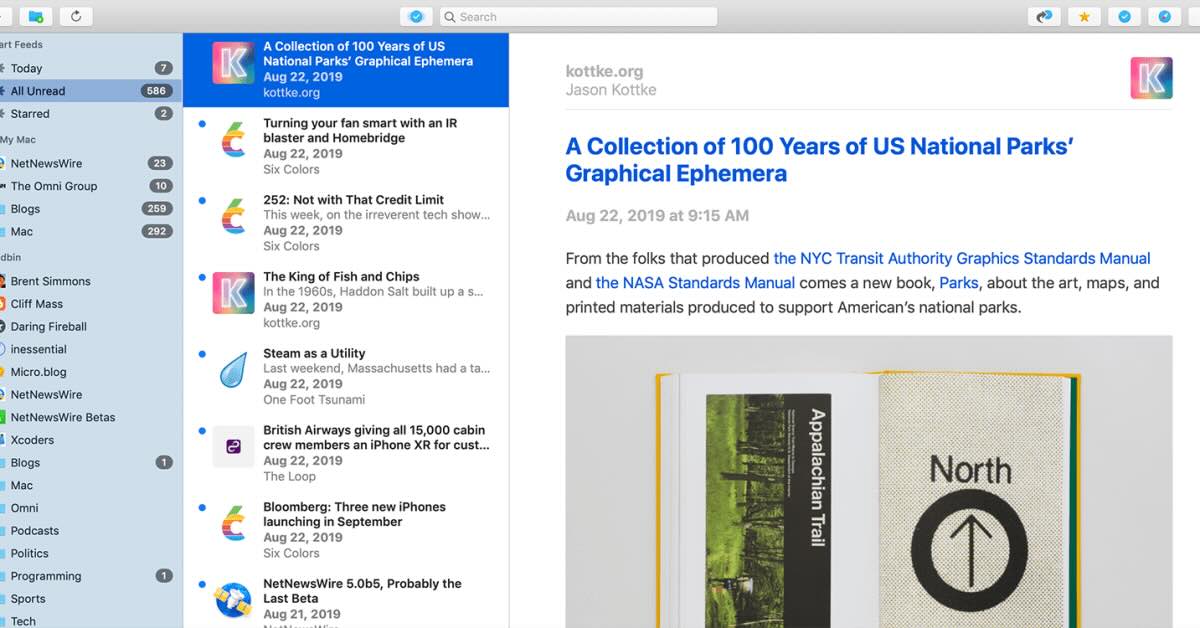Open 'Steam as a Utility' article

click(346, 377)
